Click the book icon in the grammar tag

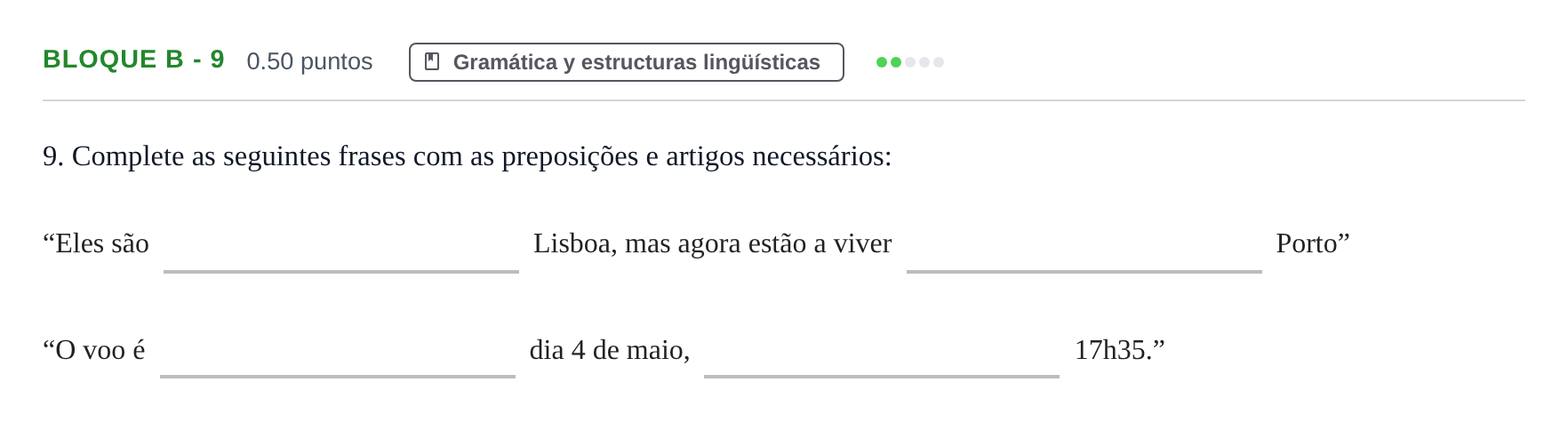point(432,61)
